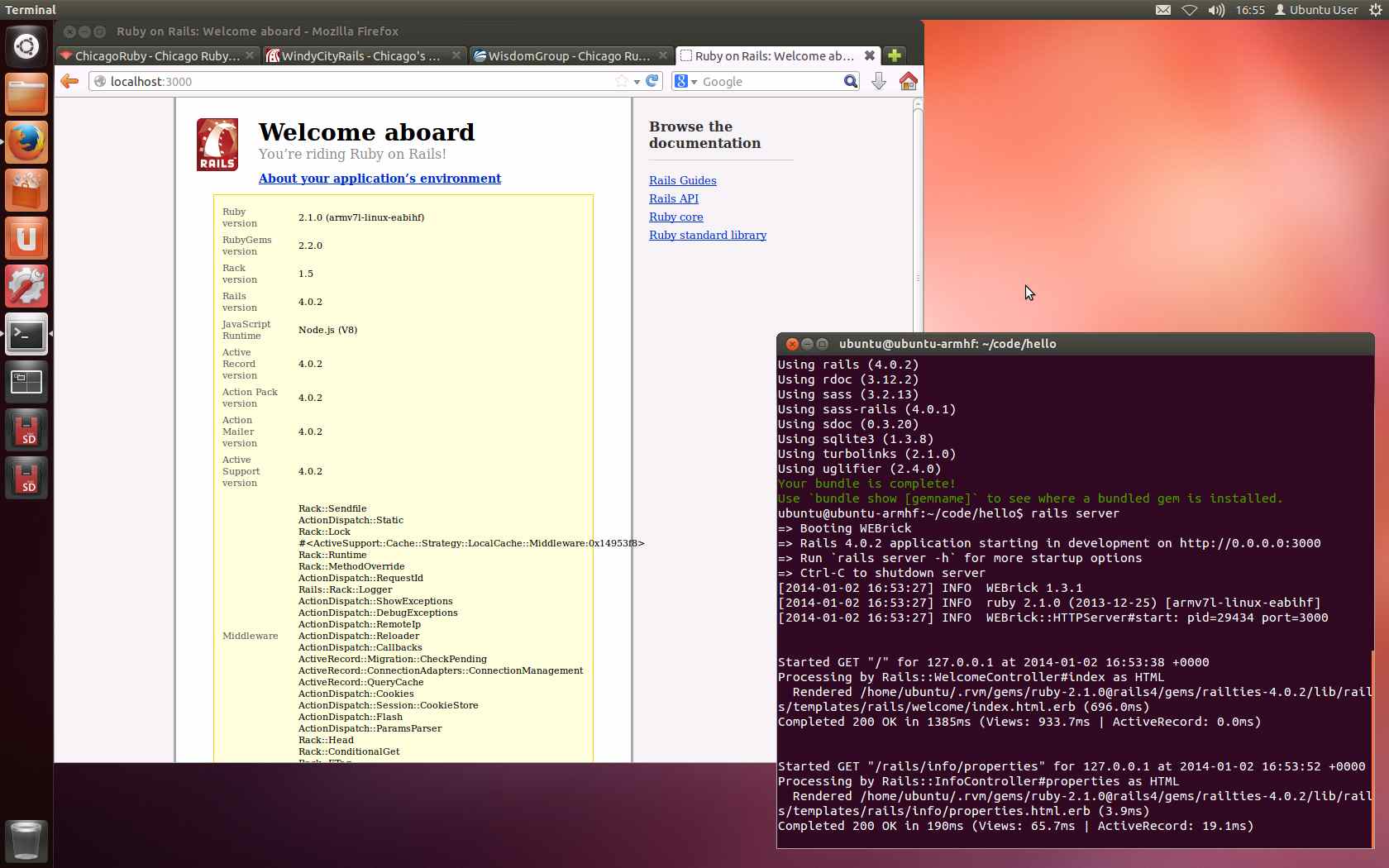Click the Rack version value 1.5
Screen dimensions: 1389x868
pyautogui.click(x=306, y=274)
